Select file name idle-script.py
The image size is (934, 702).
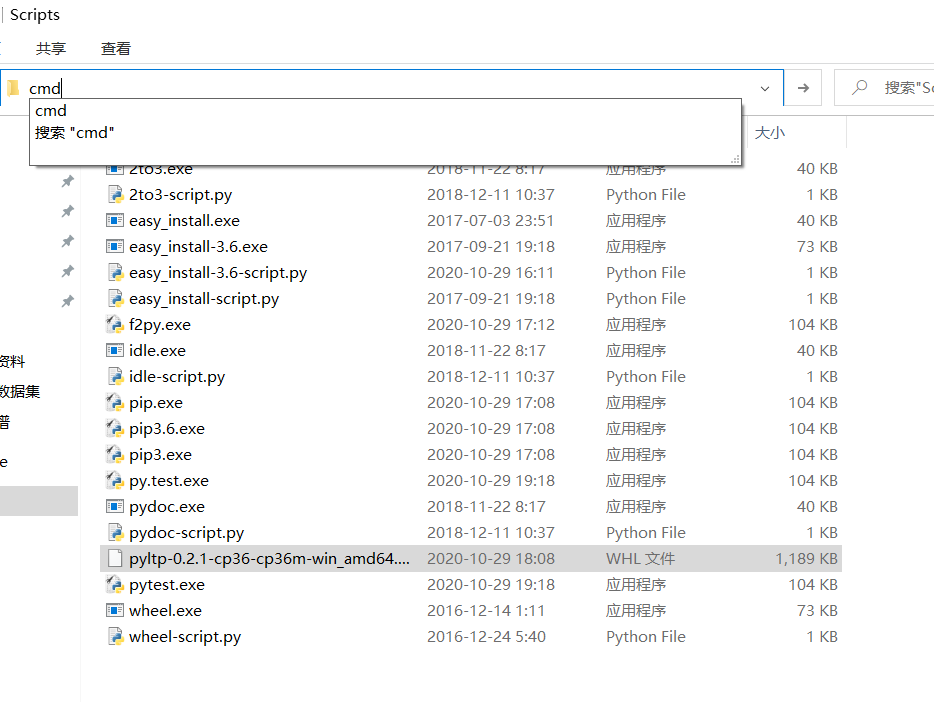point(177,377)
